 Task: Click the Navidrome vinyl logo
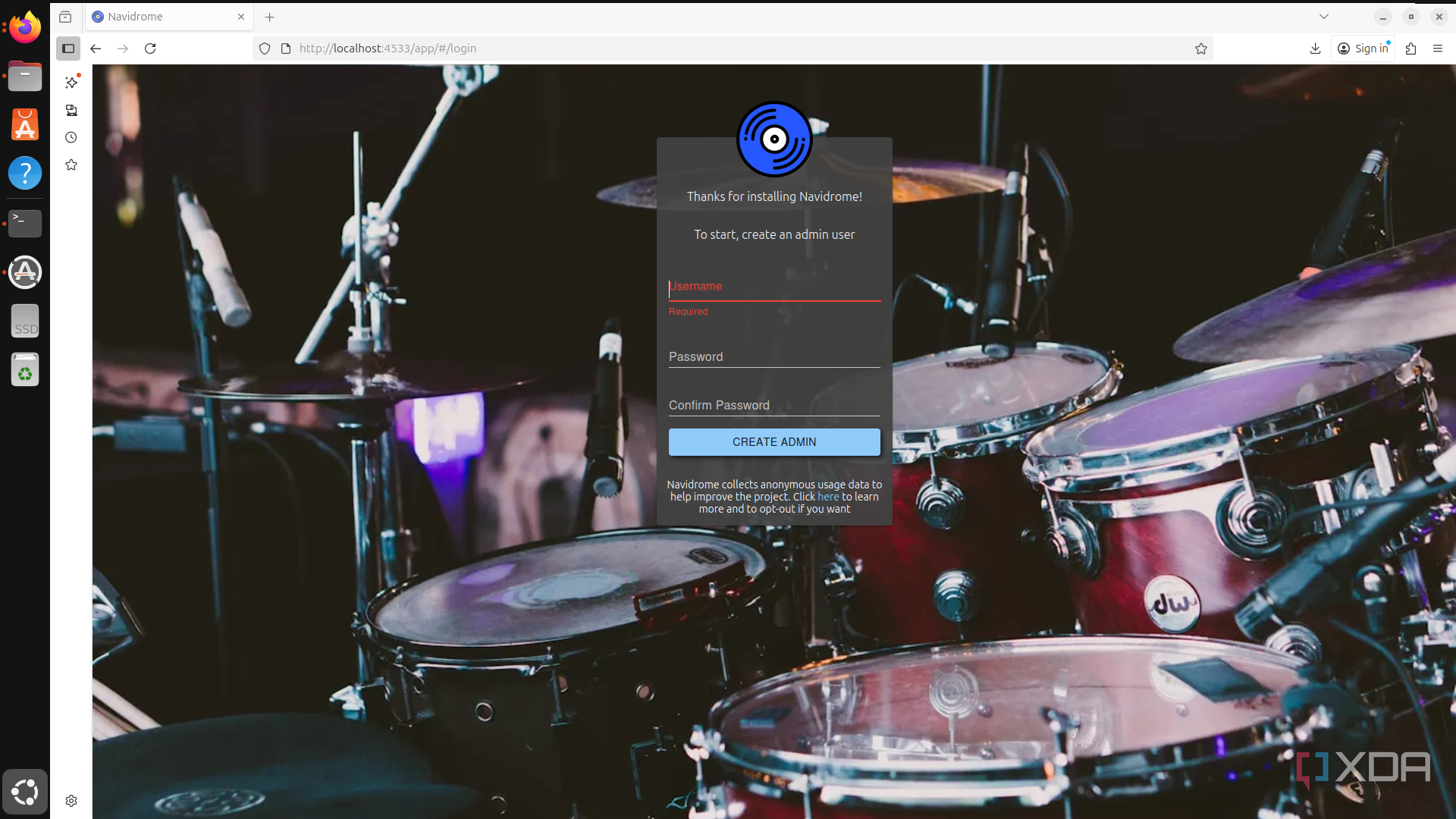coord(774,140)
